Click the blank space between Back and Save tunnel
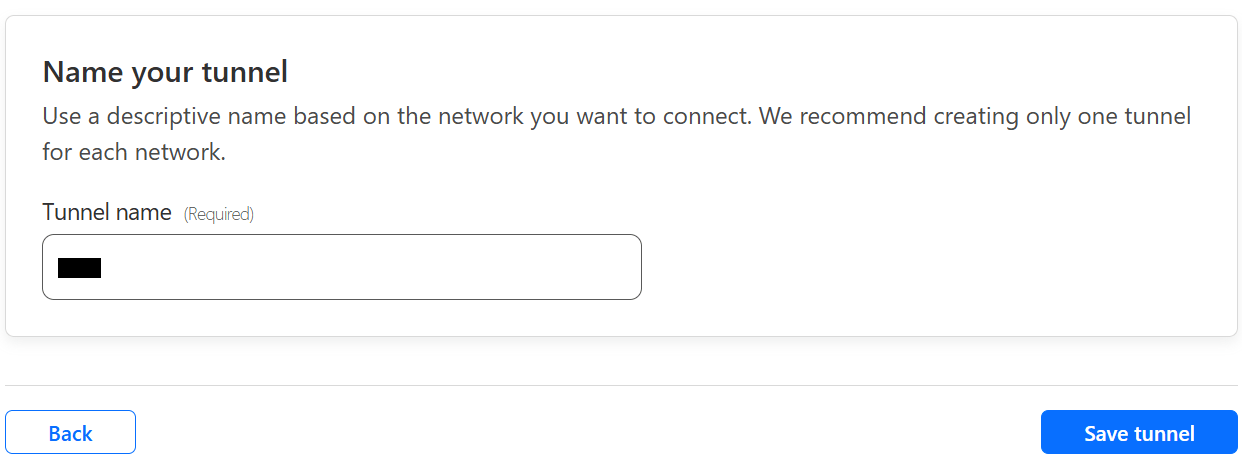1242x459 pixels. tap(588, 433)
